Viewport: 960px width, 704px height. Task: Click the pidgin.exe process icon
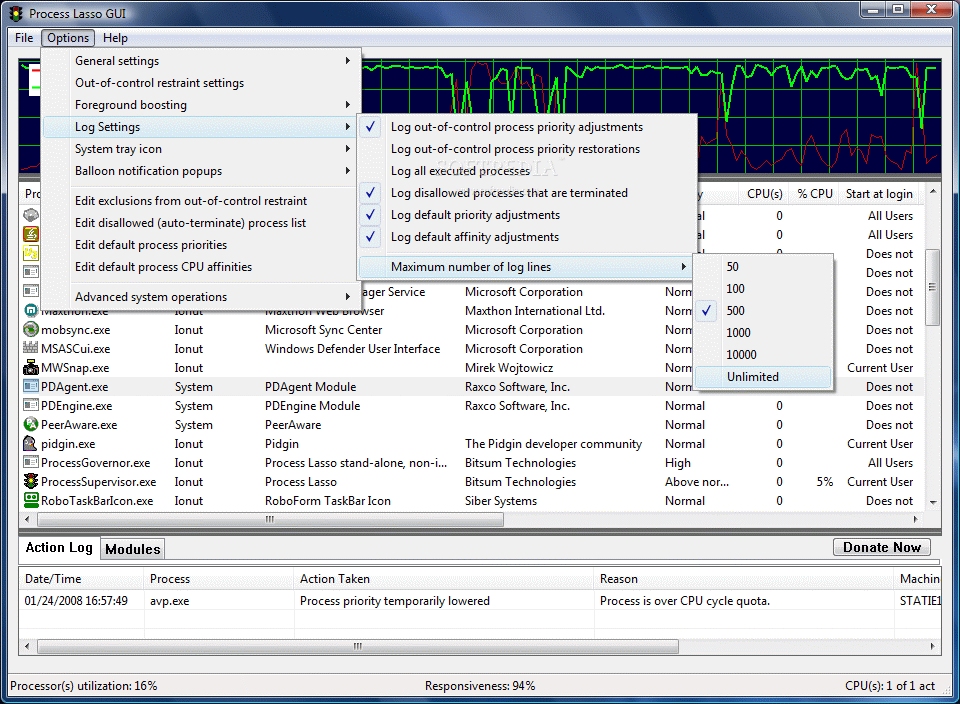[31, 443]
